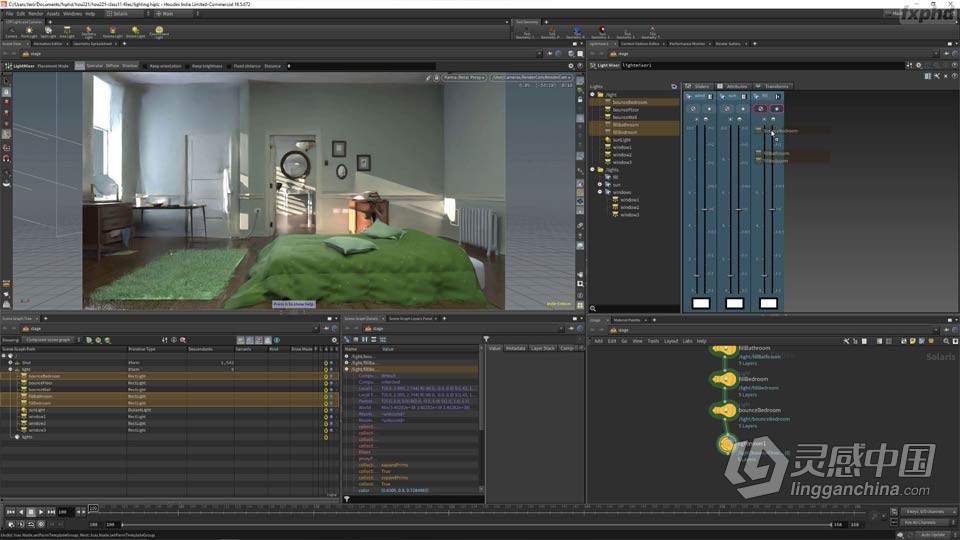Viewport: 960px width, 540px height.
Task: Select the window2 row in Scene Graph Tree
Action: pyautogui.click(x=170, y=423)
